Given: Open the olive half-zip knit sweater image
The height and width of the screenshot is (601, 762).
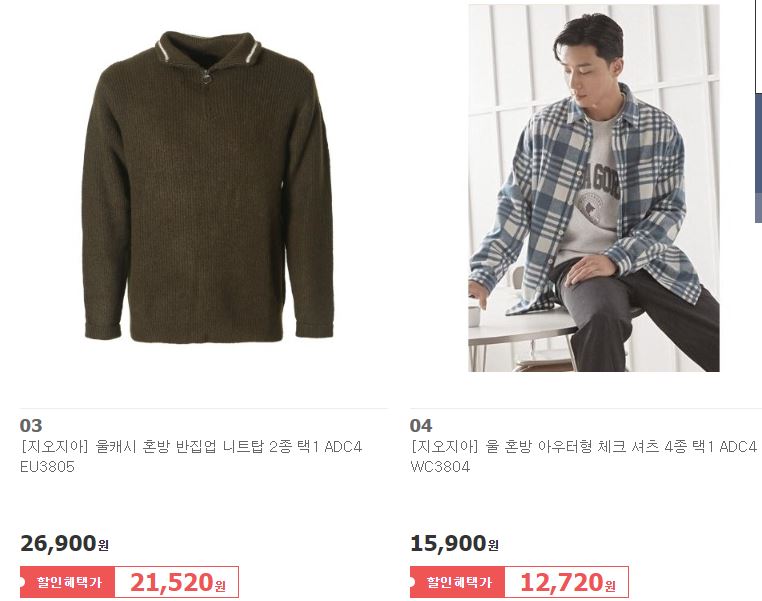Looking at the screenshot, I should (208, 188).
